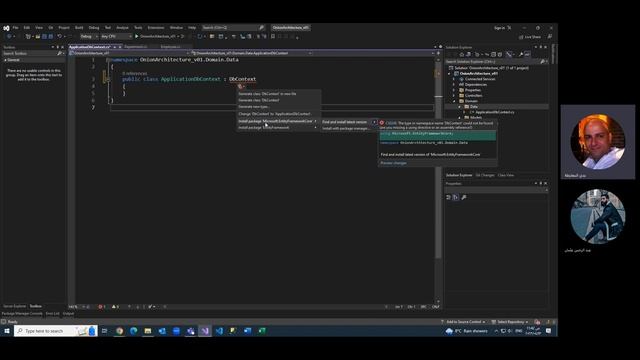Image resolution: width=640 pixels, height=360 pixels.
Task: Open the Build menu
Action: pyautogui.click(x=79, y=28)
